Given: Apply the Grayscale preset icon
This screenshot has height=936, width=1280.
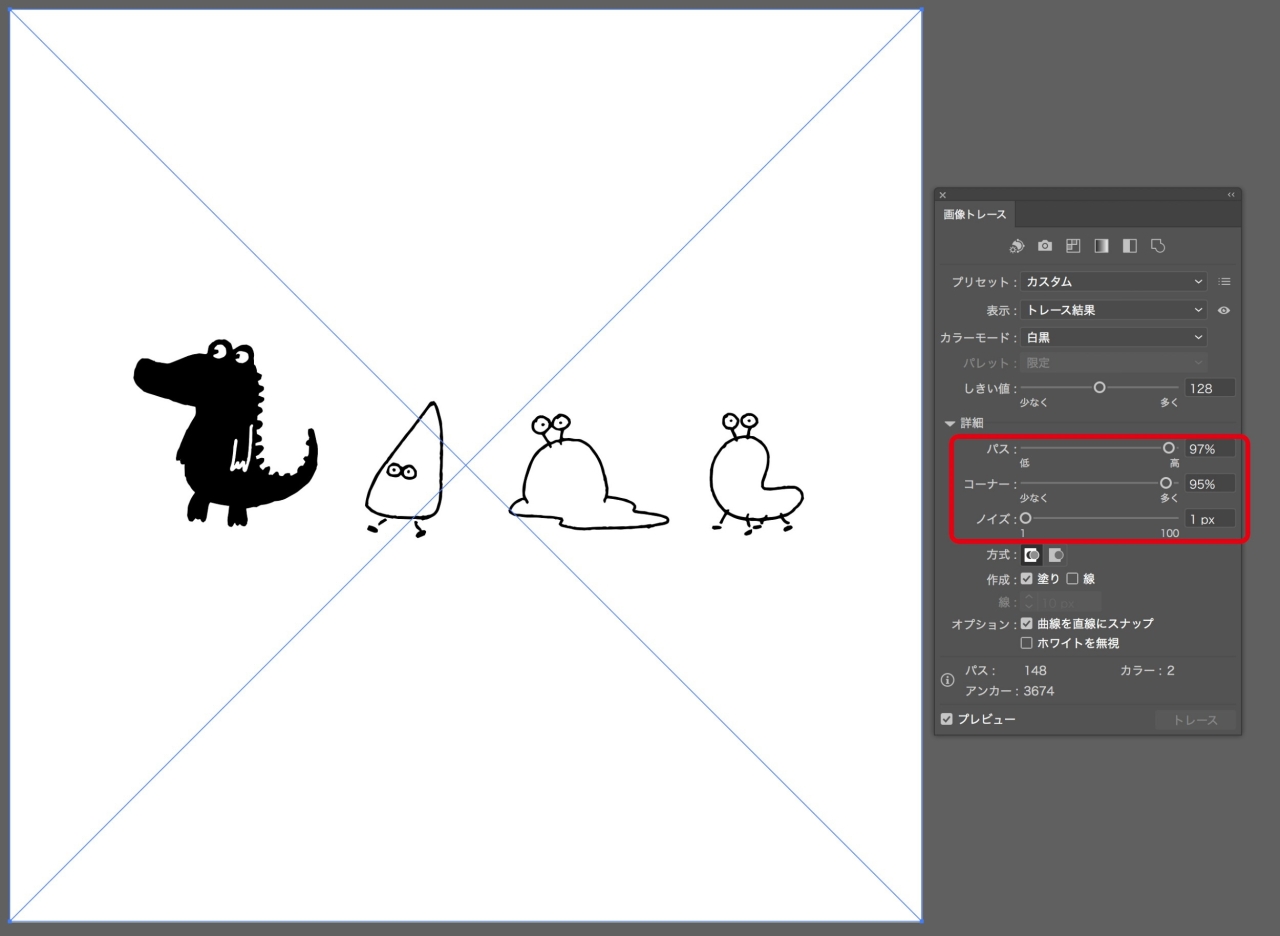Looking at the screenshot, I should click(1101, 246).
